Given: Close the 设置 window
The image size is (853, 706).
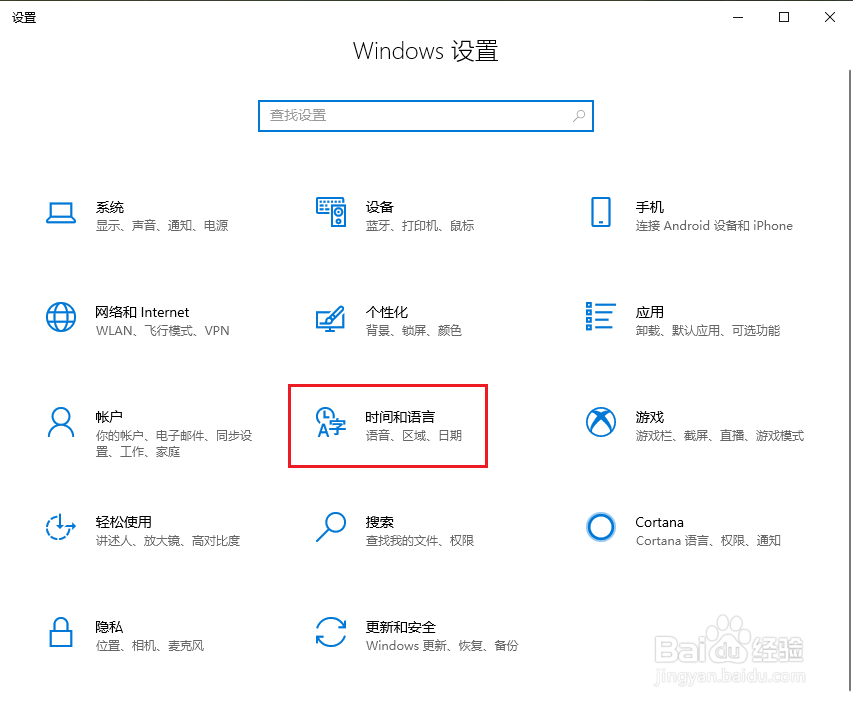Looking at the screenshot, I should [x=830, y=17].
